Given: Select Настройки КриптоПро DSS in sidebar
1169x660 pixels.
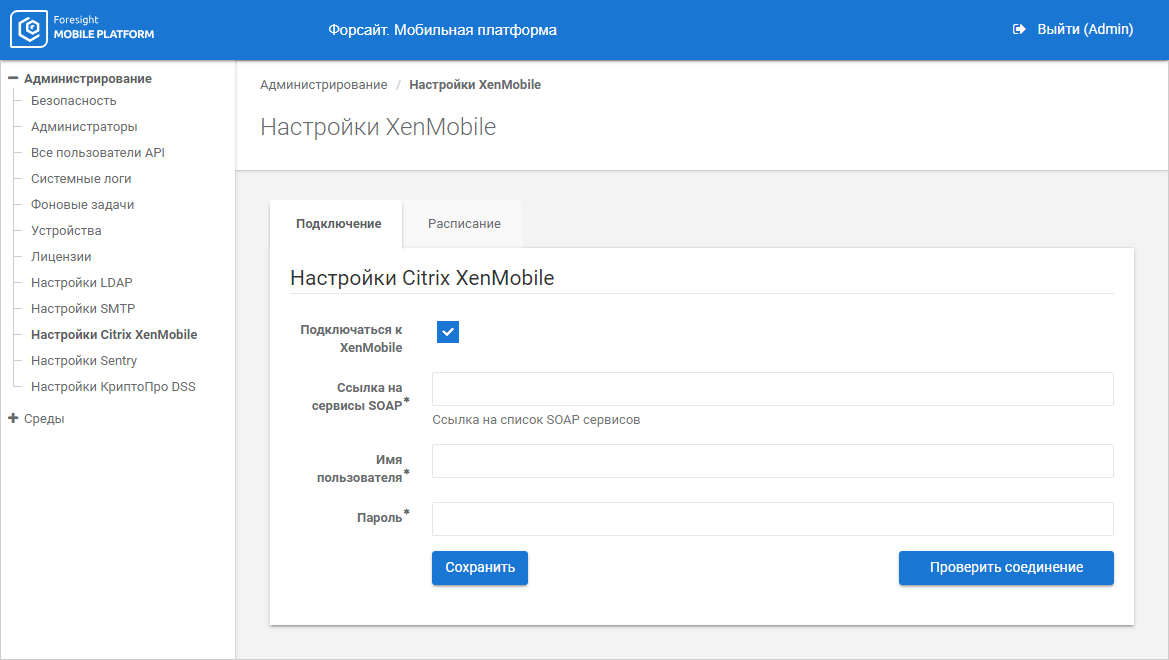Looking at the screenshot, I should 113,387.
